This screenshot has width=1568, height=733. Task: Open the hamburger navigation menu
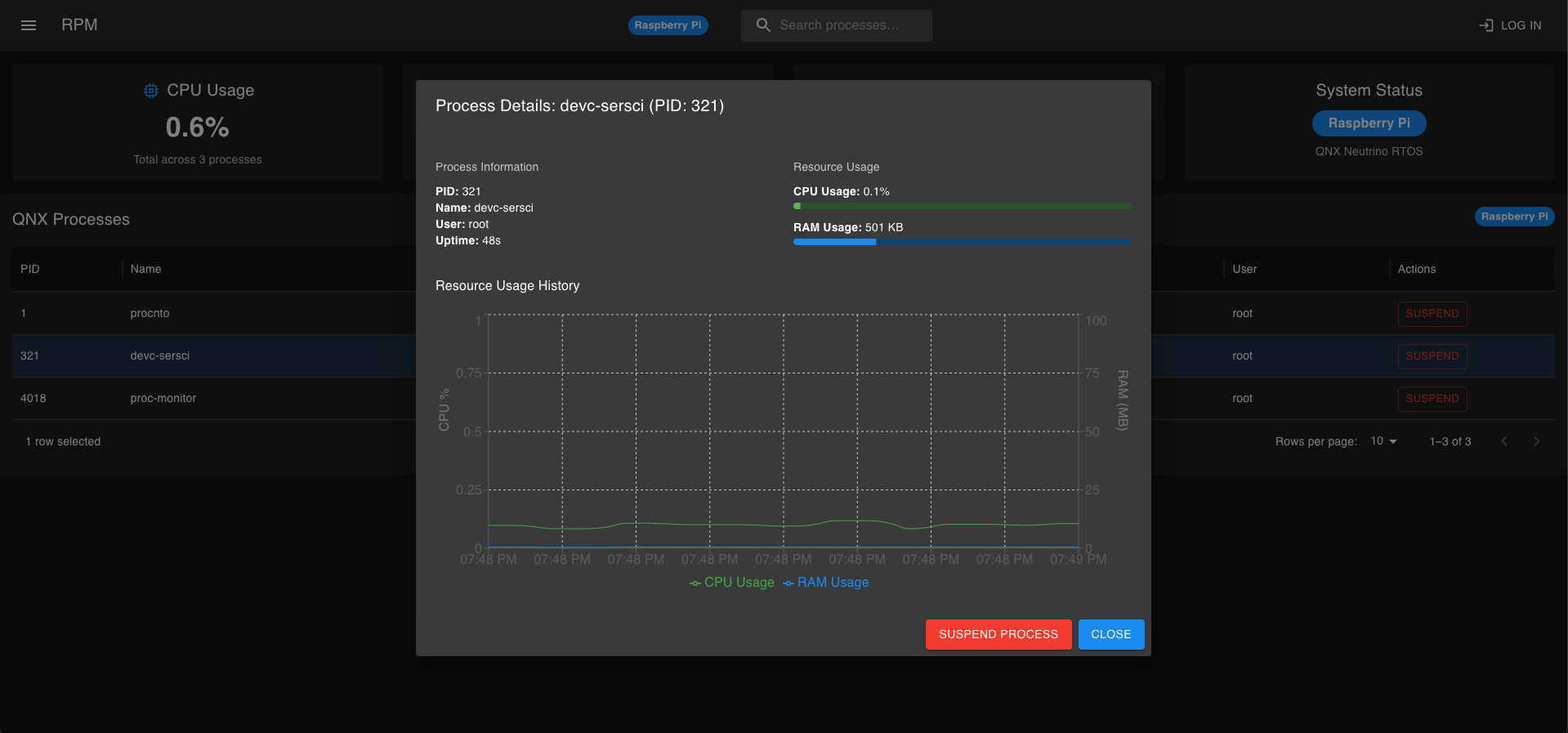click(29, 25)
